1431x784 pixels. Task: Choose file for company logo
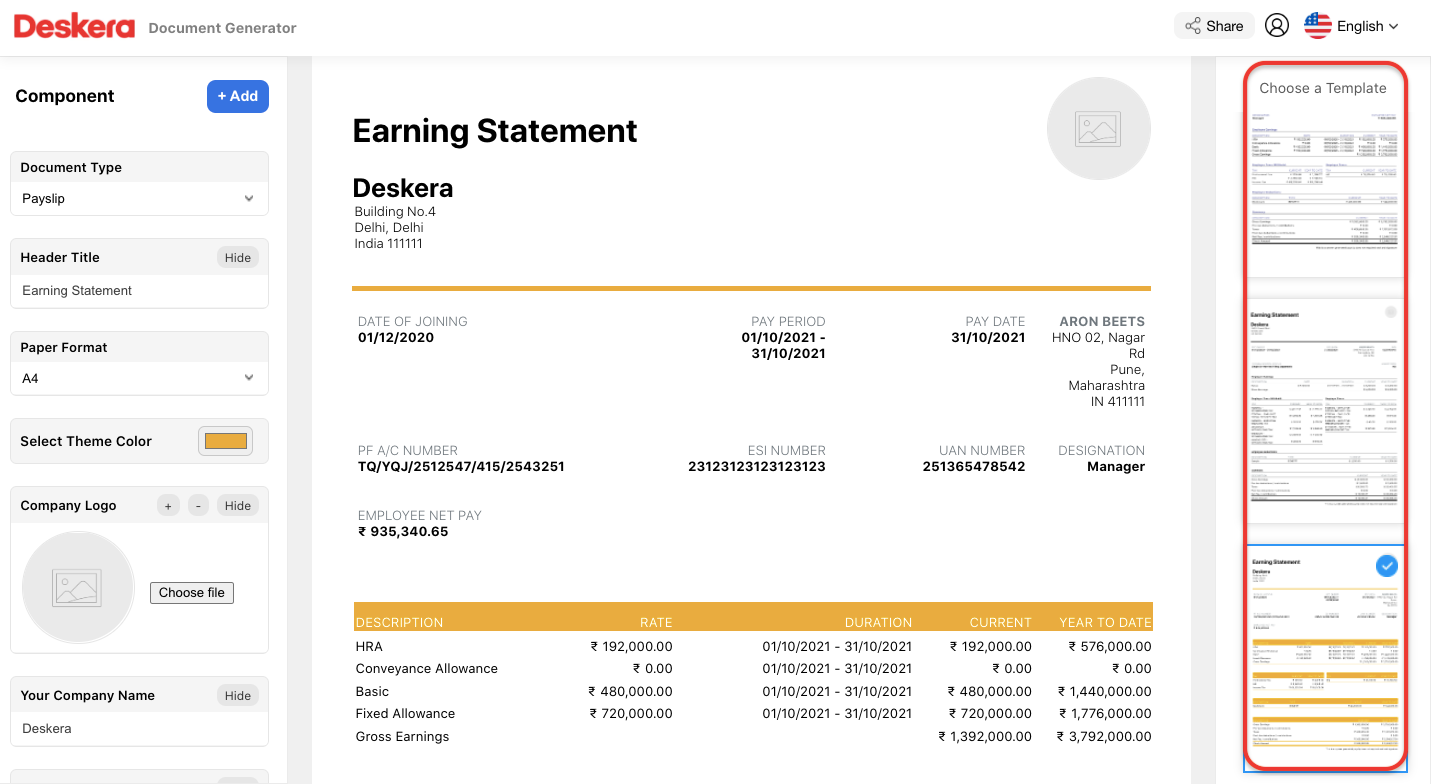192,593
